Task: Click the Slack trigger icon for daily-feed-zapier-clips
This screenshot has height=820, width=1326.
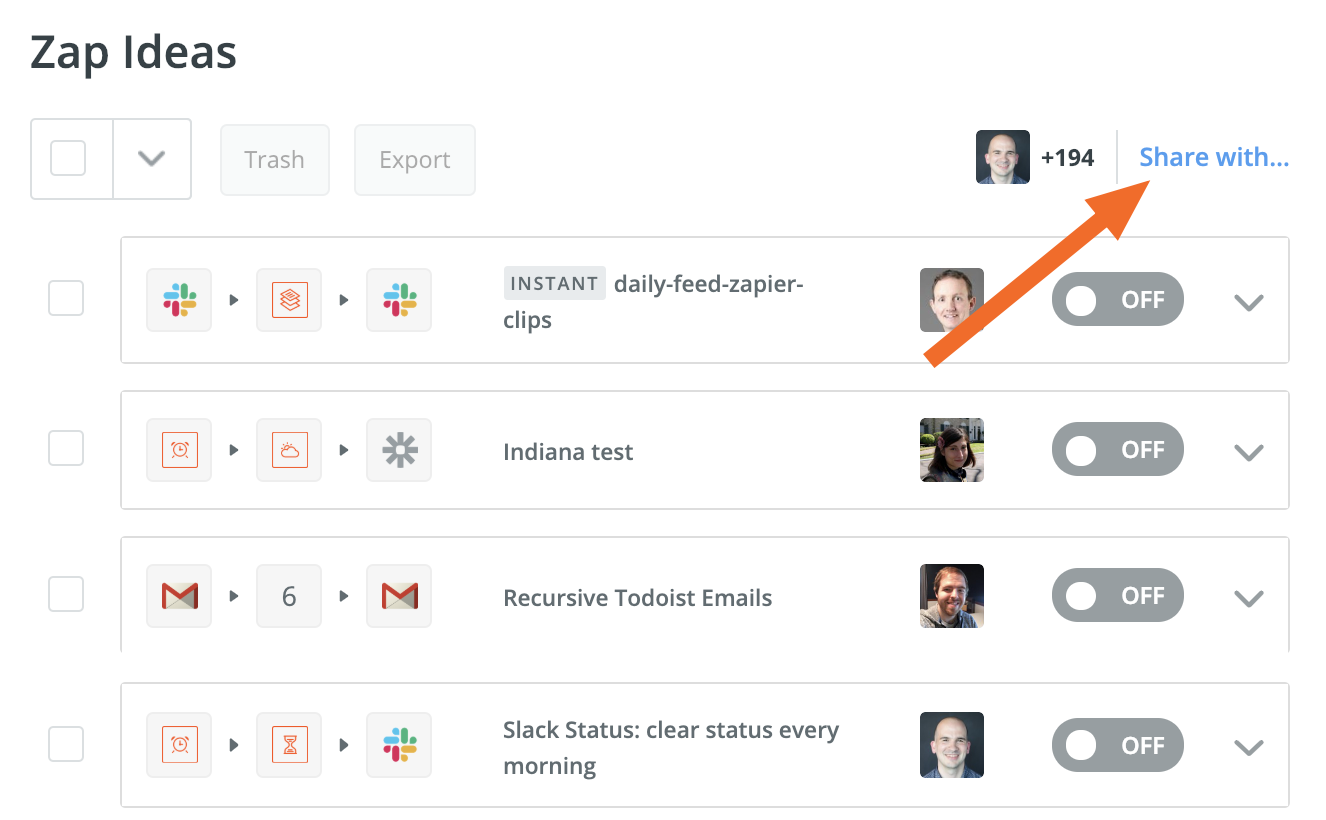Action: (x=179, y=300)
